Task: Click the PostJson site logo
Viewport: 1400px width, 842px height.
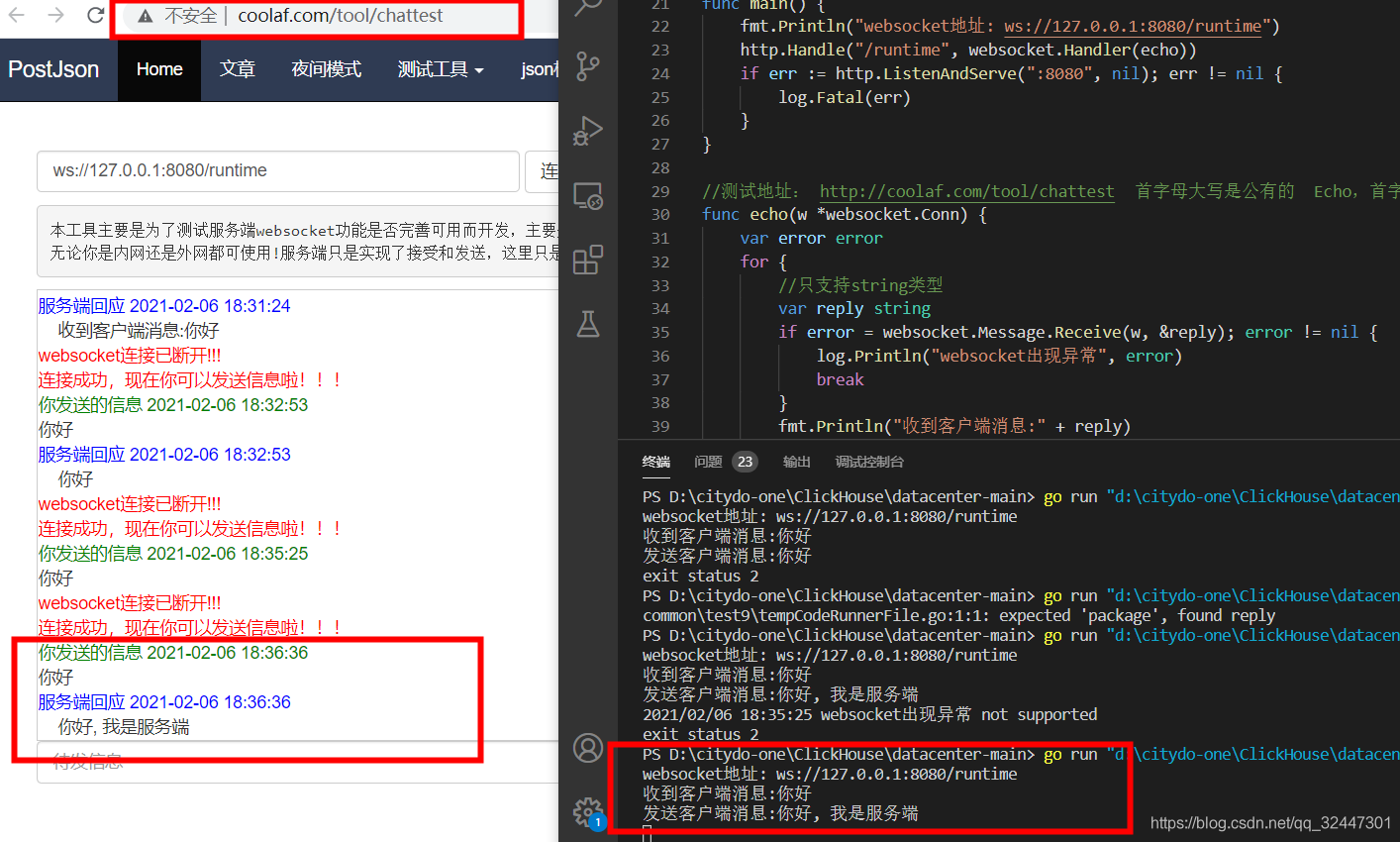Action: (x=53, y=69)
